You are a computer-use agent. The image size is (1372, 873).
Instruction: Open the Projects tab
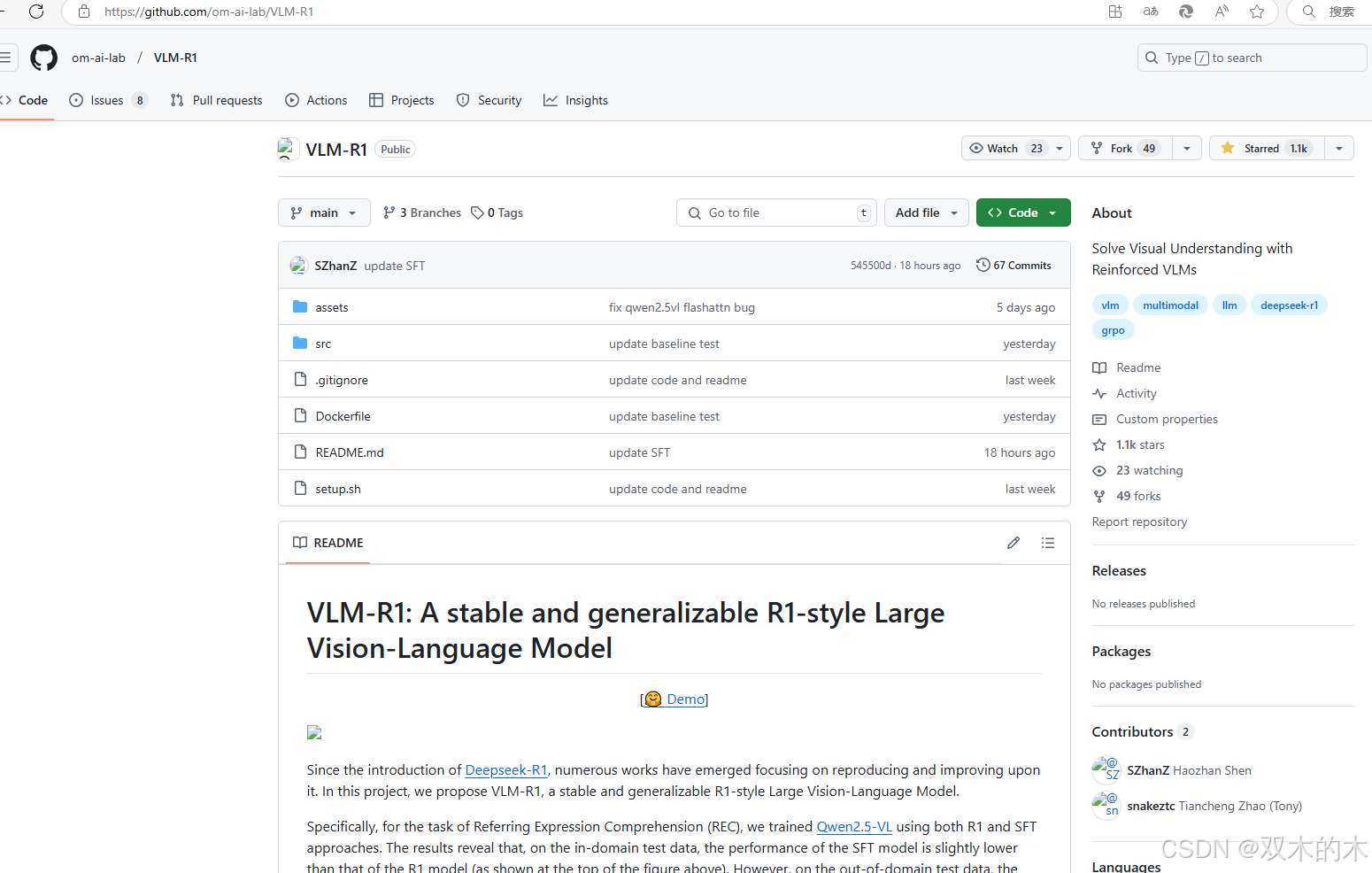[402, 100]
